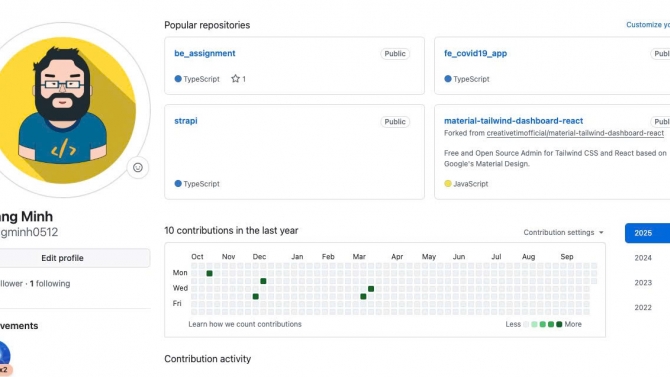Click the Public label on be_assignment

pos(395,54)
